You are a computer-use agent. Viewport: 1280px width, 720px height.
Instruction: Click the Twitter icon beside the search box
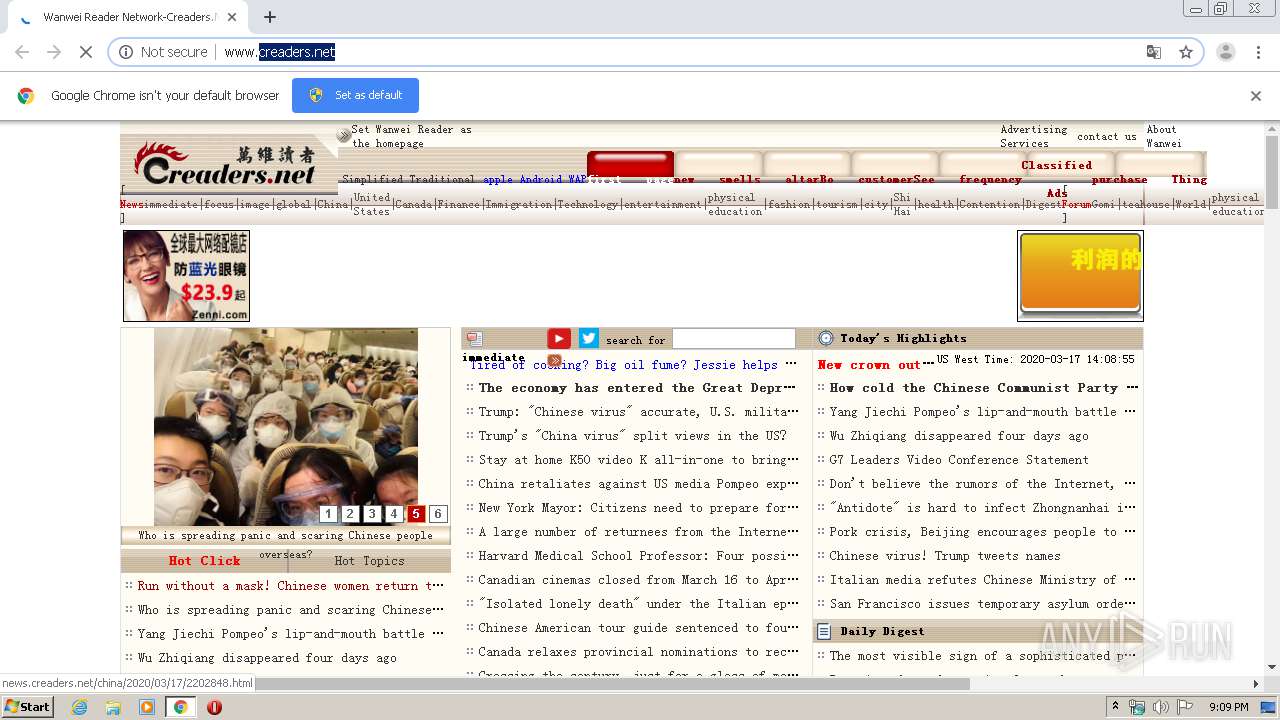click(589, 339)
